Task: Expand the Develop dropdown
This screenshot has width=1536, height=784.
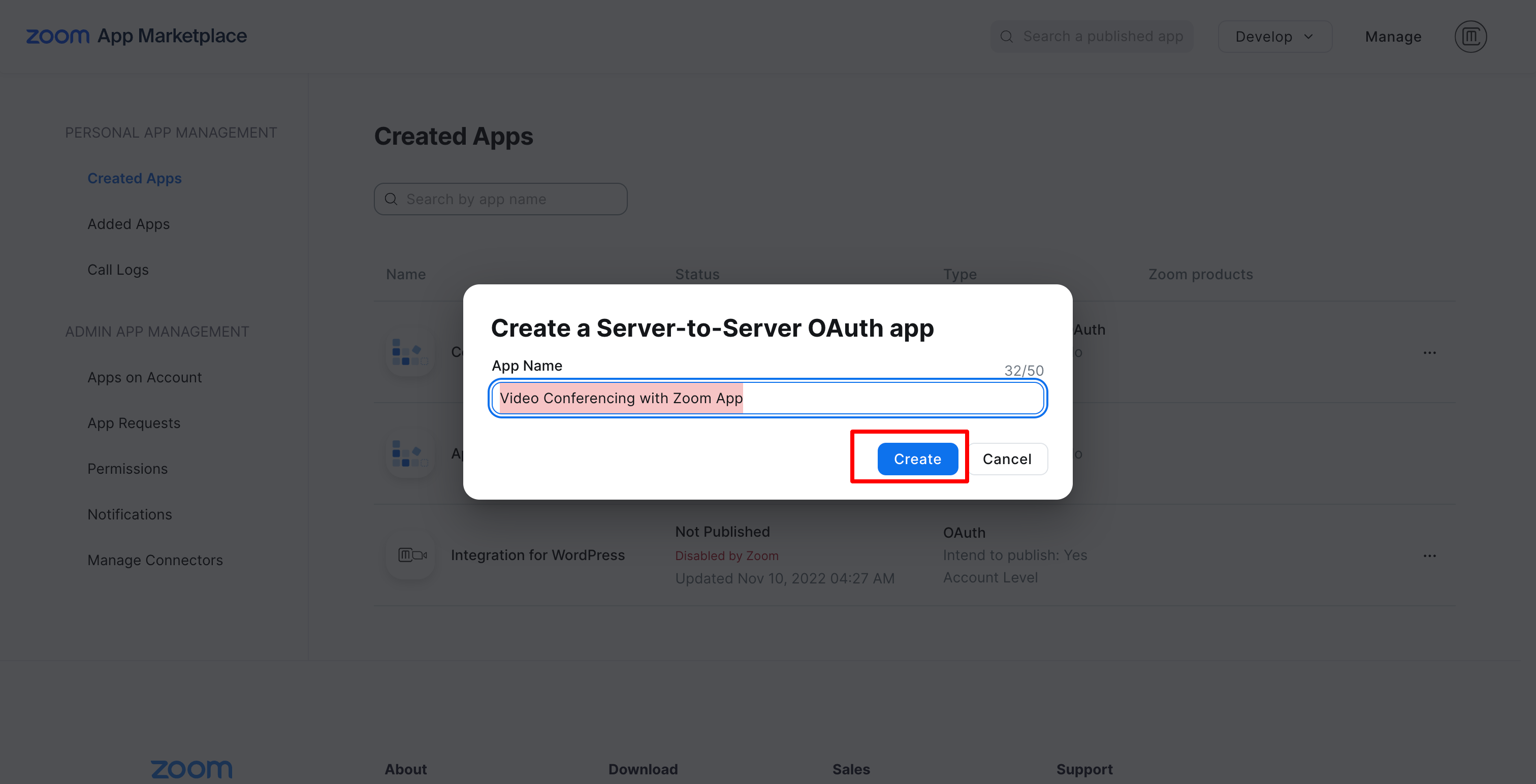Action: tap(1275, 37)
